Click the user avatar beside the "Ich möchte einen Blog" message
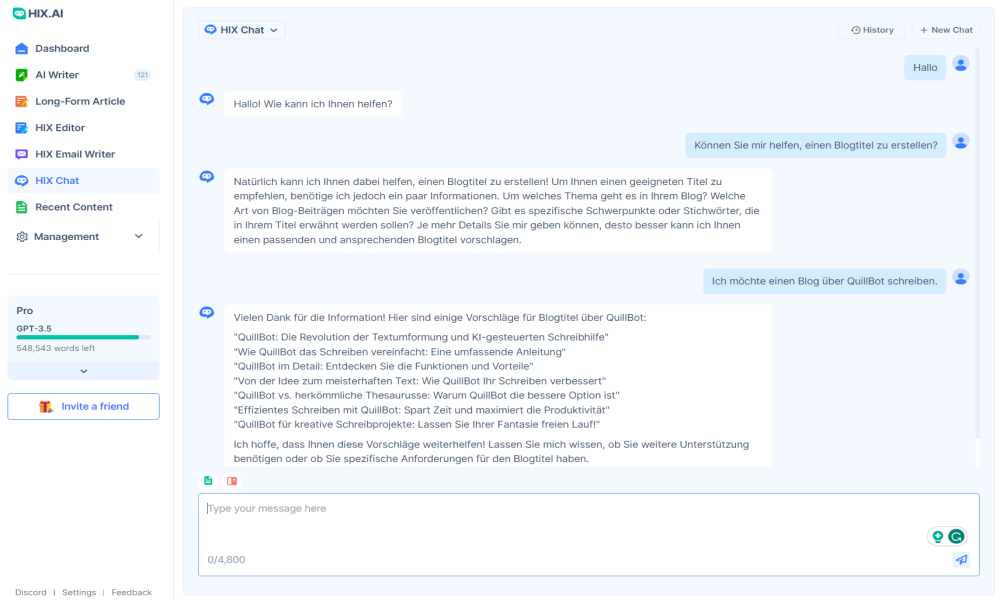 click(x=960, y=277)
